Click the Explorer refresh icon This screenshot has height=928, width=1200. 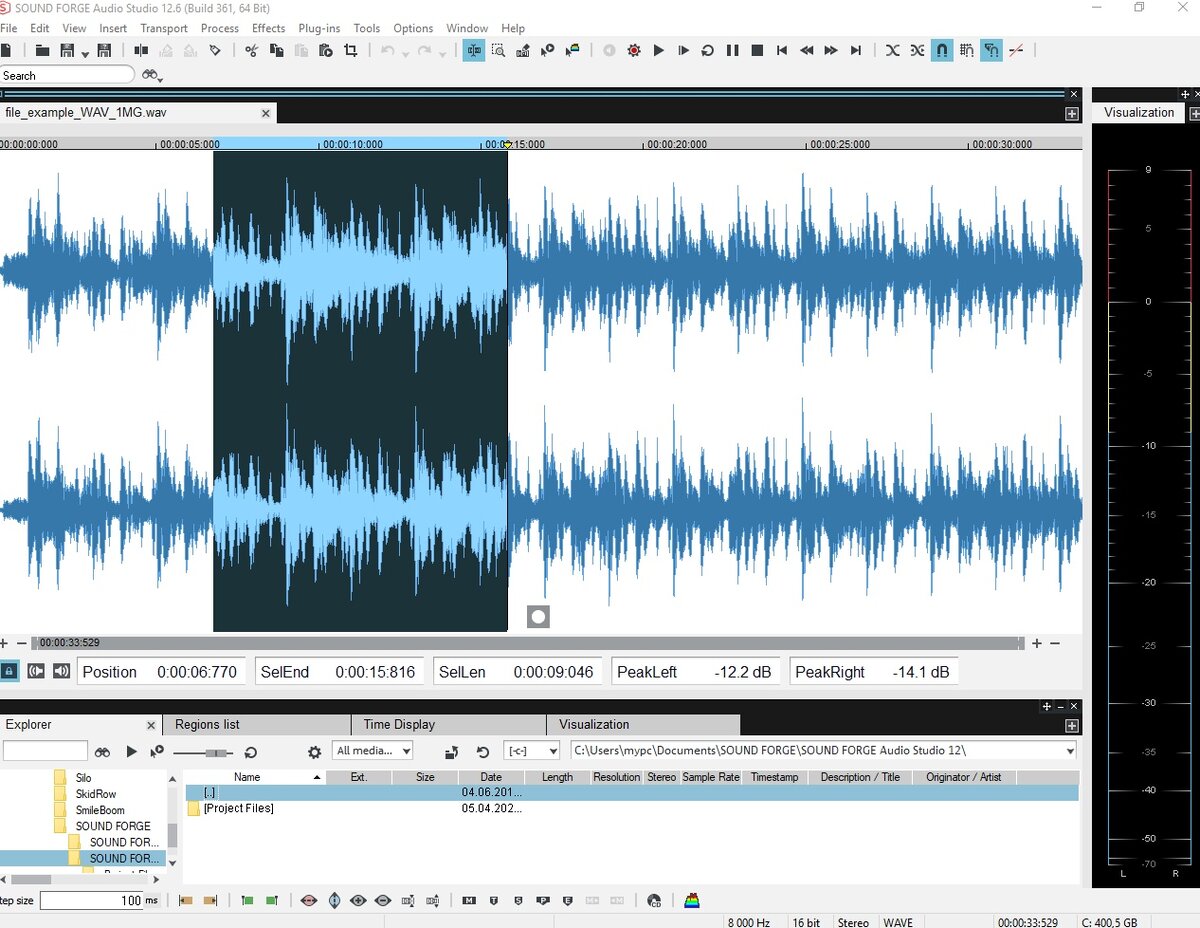[482, 752]
